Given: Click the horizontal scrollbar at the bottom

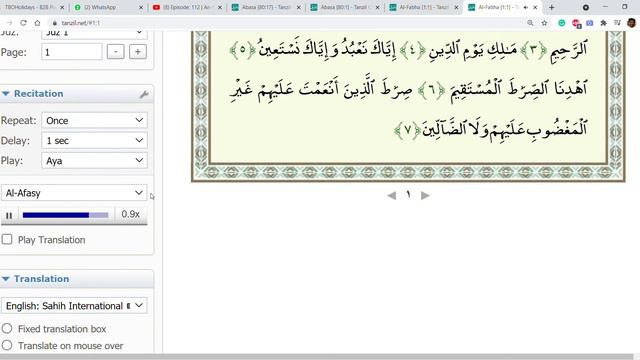Looking at the screenshot, I should click(316, 357).
